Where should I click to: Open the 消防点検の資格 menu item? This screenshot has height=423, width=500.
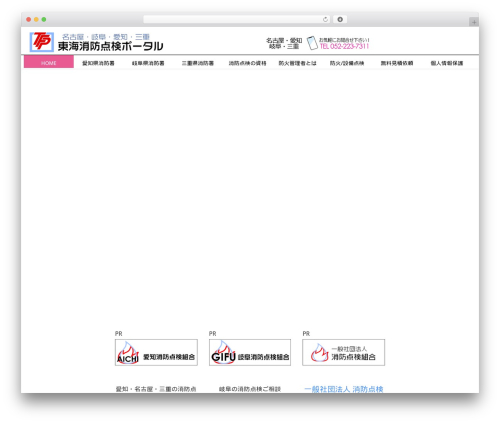[x=247, y=63]
